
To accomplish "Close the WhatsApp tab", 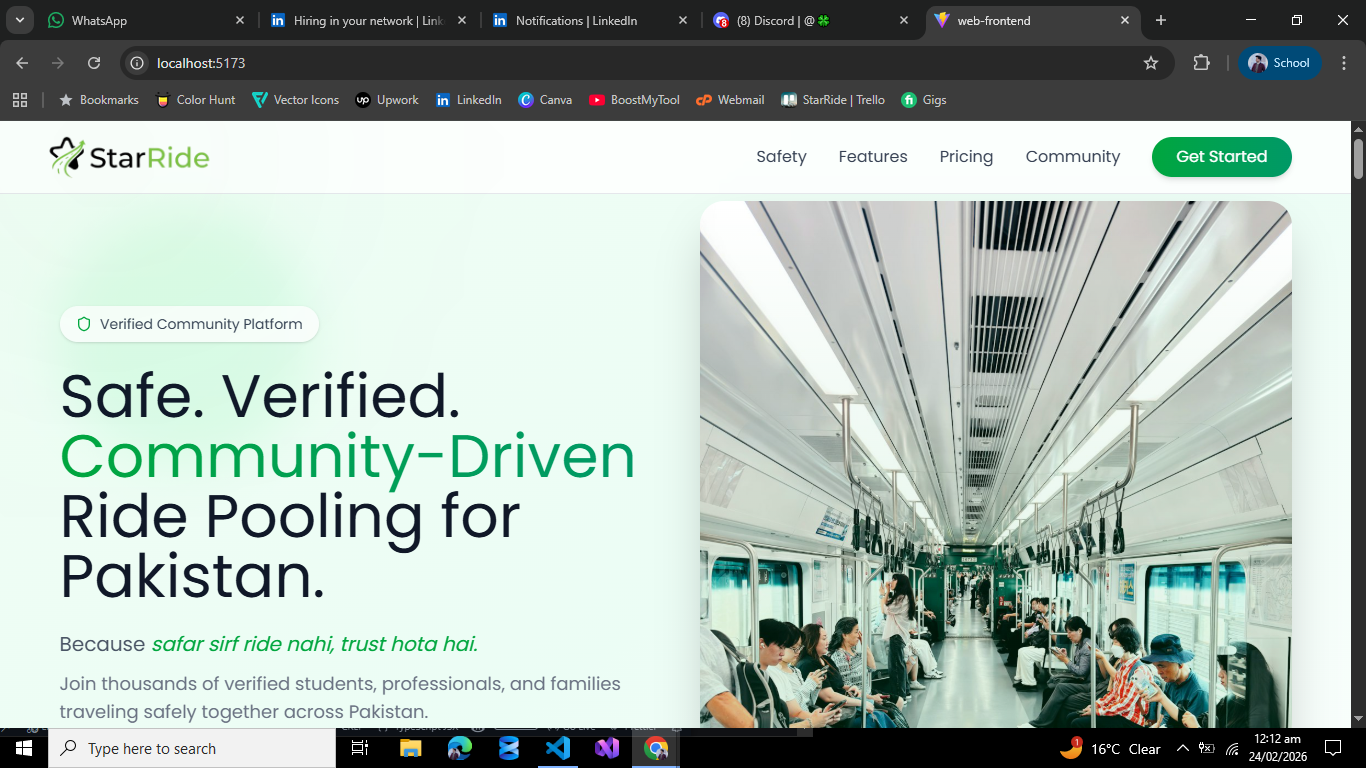I will [240, 20].
